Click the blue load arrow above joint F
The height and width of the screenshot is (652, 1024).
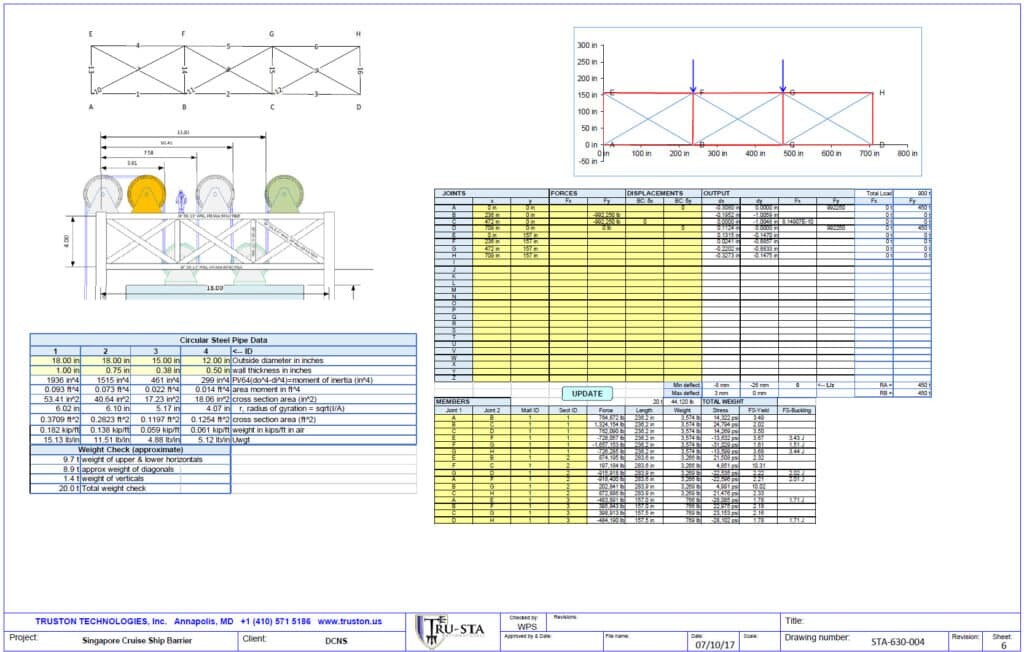click(x=693, y=76)
